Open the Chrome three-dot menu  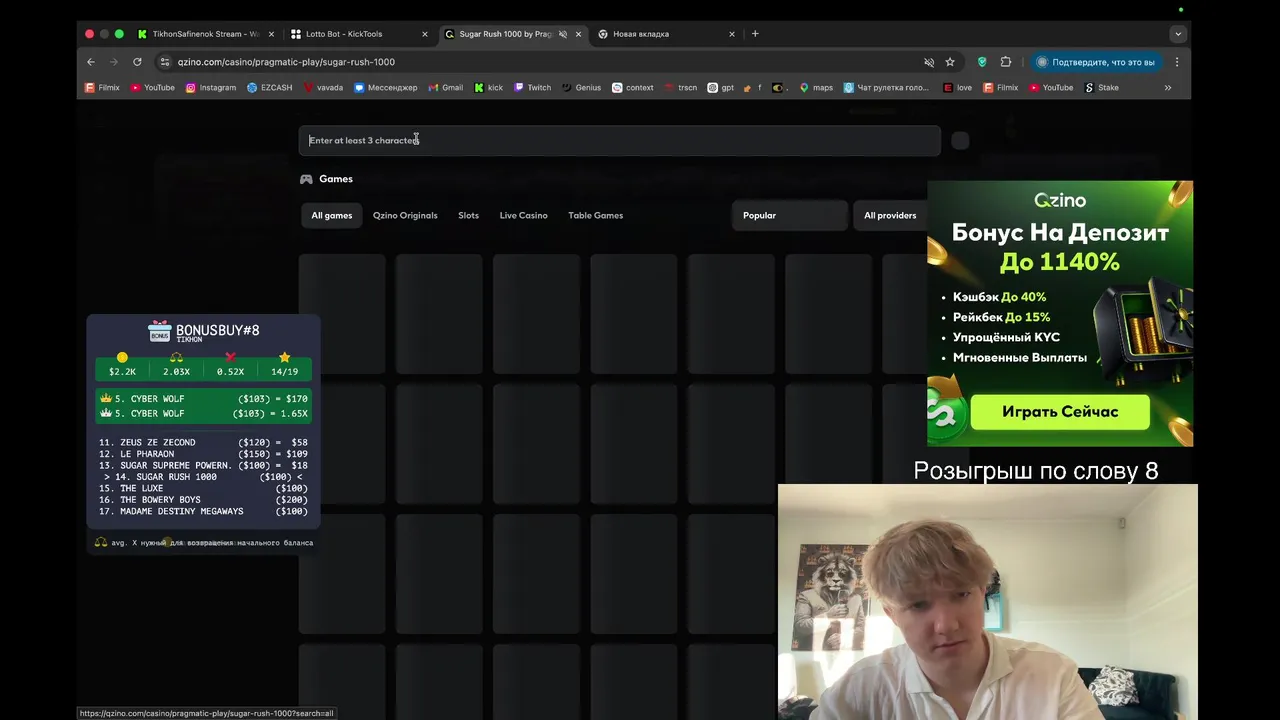tap(1177, 62)
